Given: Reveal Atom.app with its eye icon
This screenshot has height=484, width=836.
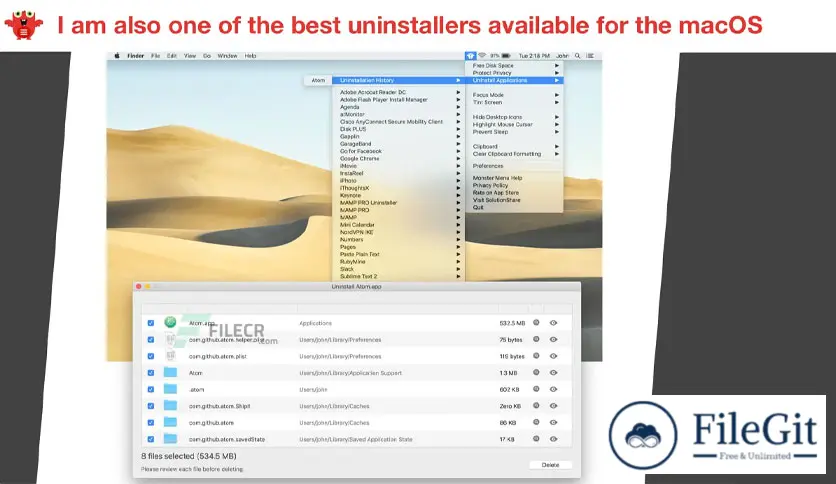Looking at the screenshot, I should [553, 322].
